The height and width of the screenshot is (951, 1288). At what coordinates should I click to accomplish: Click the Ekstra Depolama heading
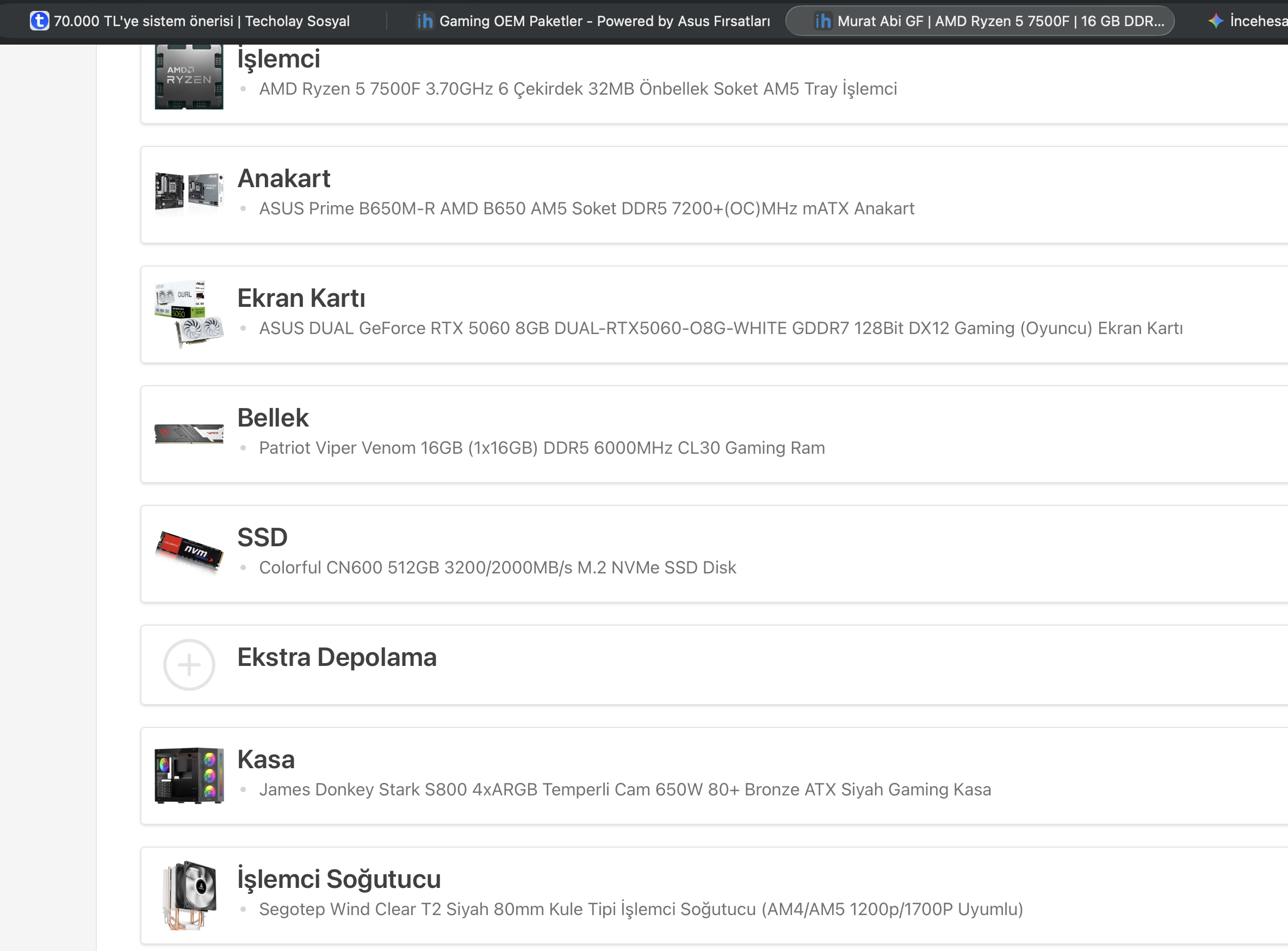pyautogui.click(x=337, y=657)
